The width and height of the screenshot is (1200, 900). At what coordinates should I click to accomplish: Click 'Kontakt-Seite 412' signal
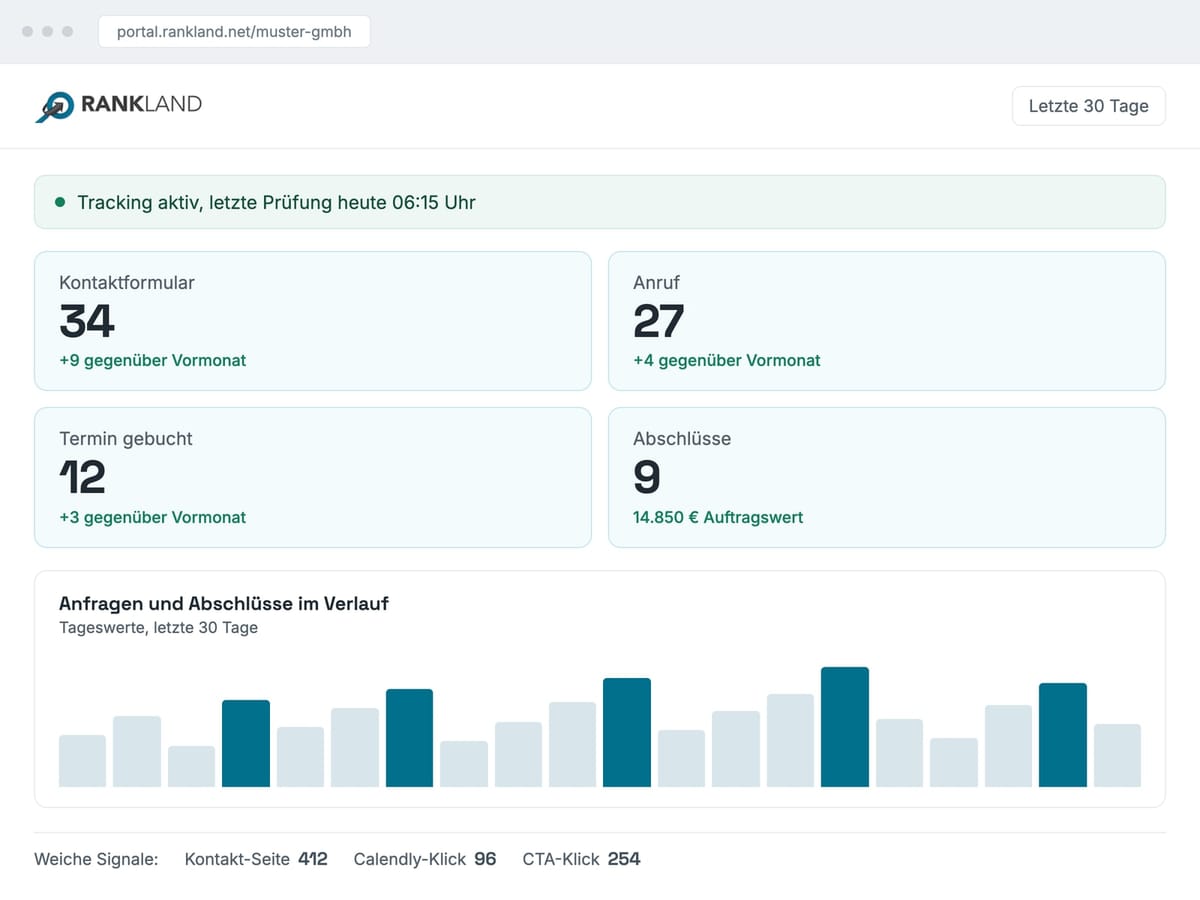click(256, 859)
